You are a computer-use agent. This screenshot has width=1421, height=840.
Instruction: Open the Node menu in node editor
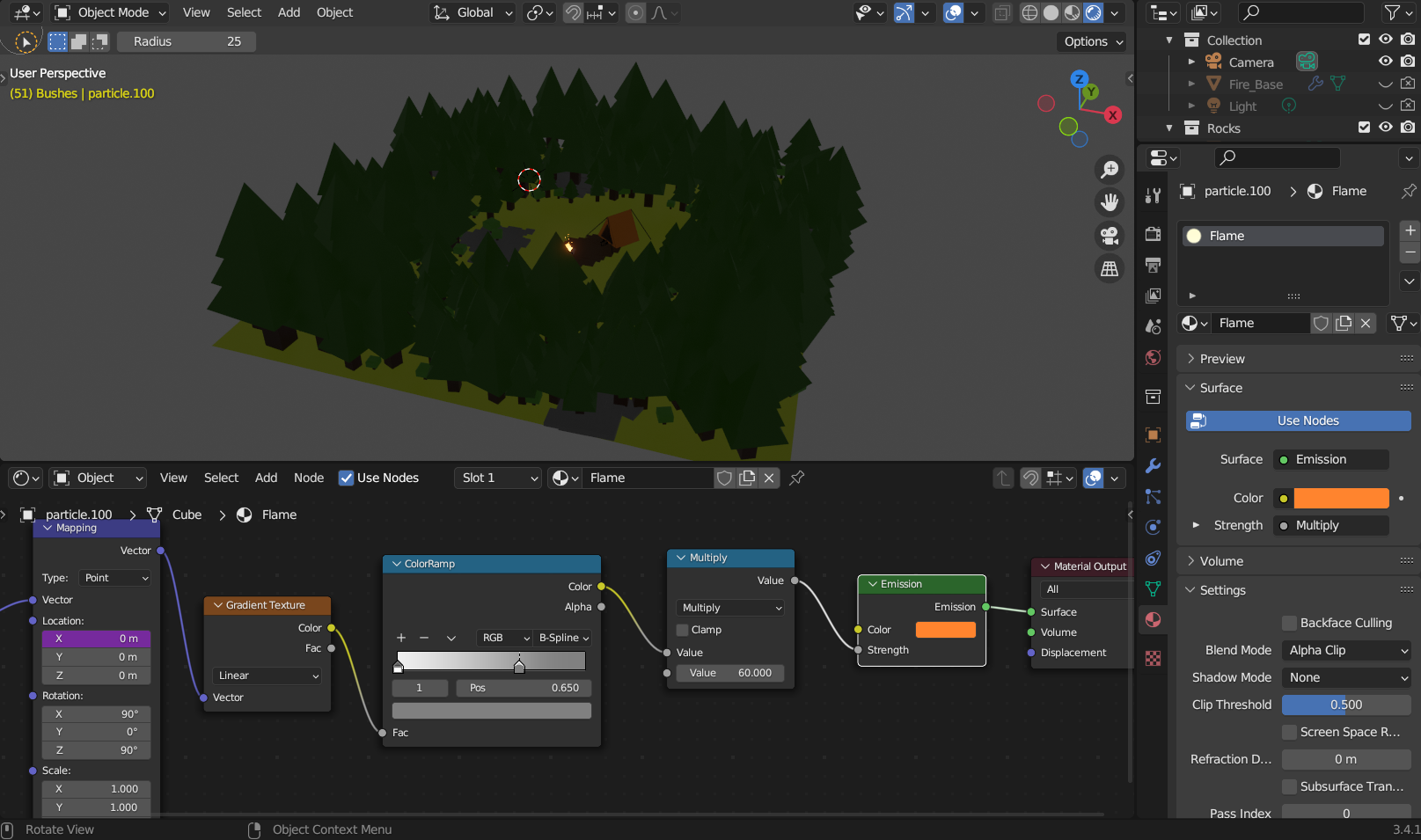coord(308,478)
